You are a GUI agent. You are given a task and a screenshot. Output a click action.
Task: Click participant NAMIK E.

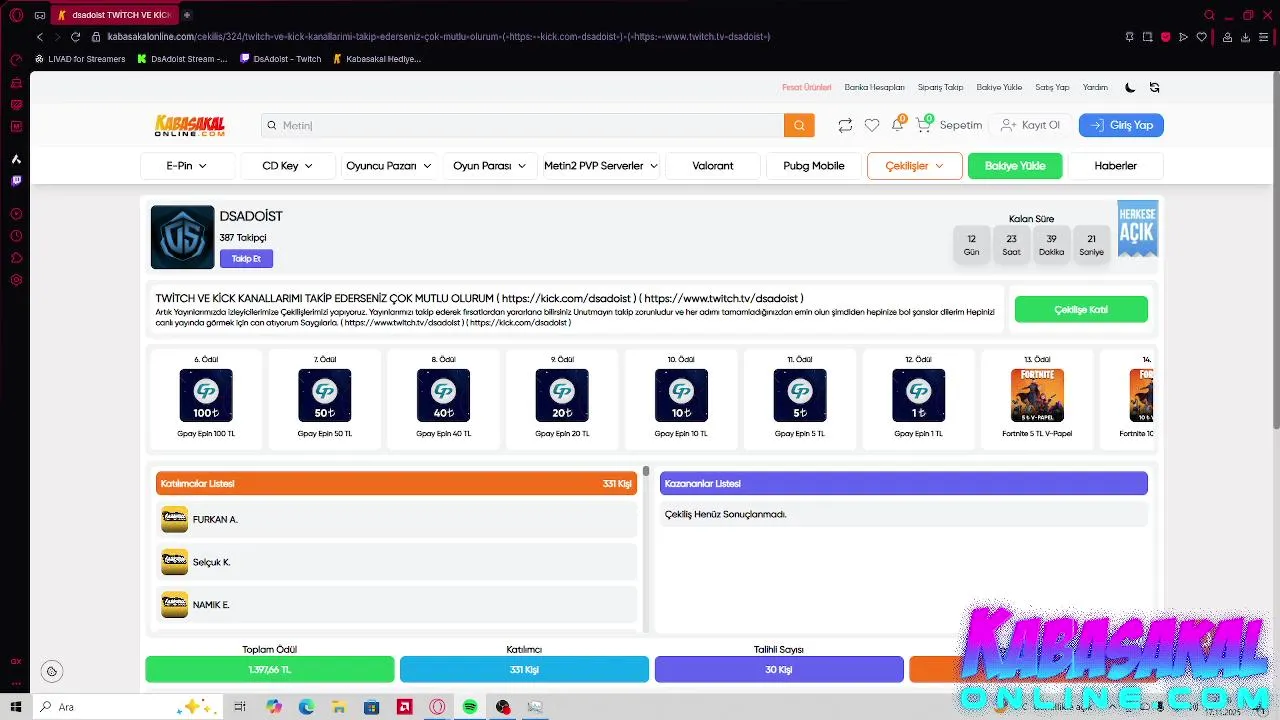[x=396, y=605]
